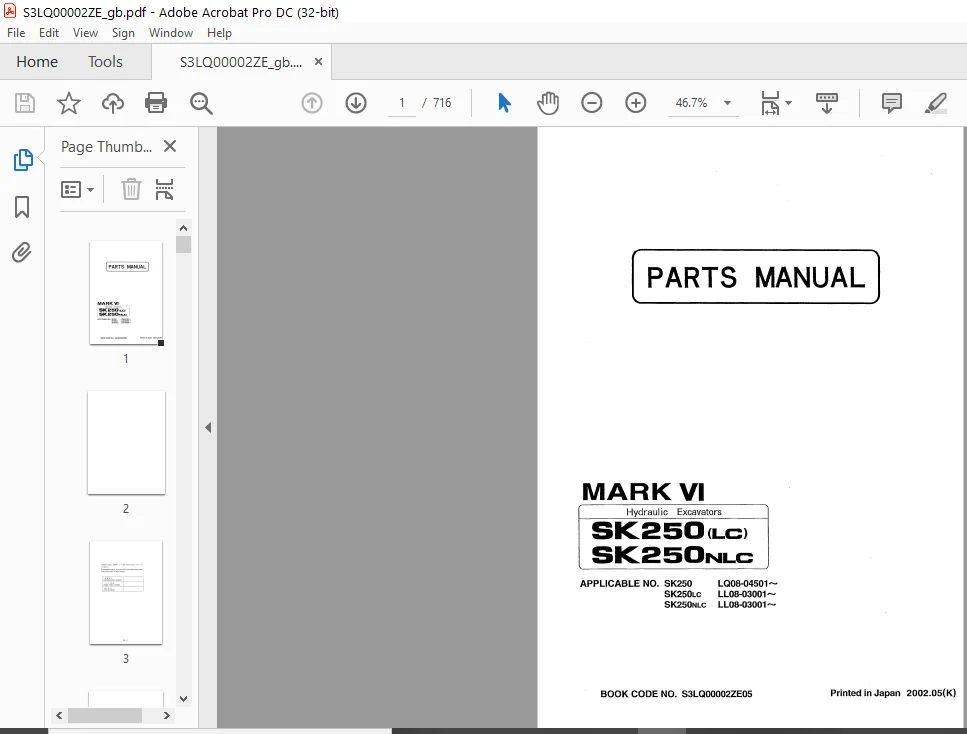Screen dimensions: 967x734
Task: Close the S3LQ00002ZE_gb document tab
Action: [318, 62]
